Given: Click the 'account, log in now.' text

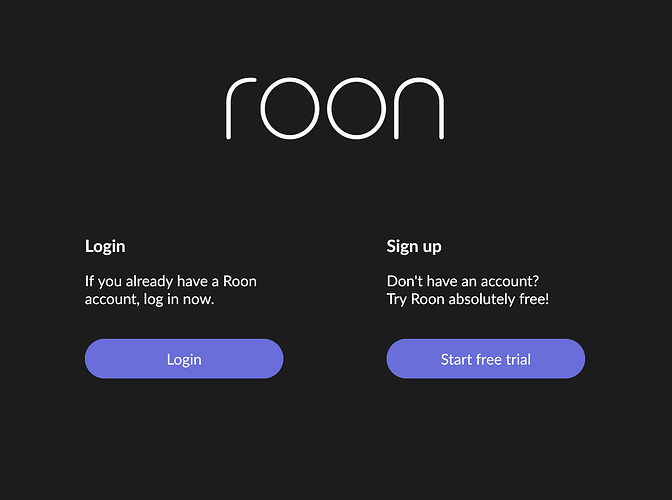Looking at the screenshot, I should pyautogui.click(x=149, y=299).
